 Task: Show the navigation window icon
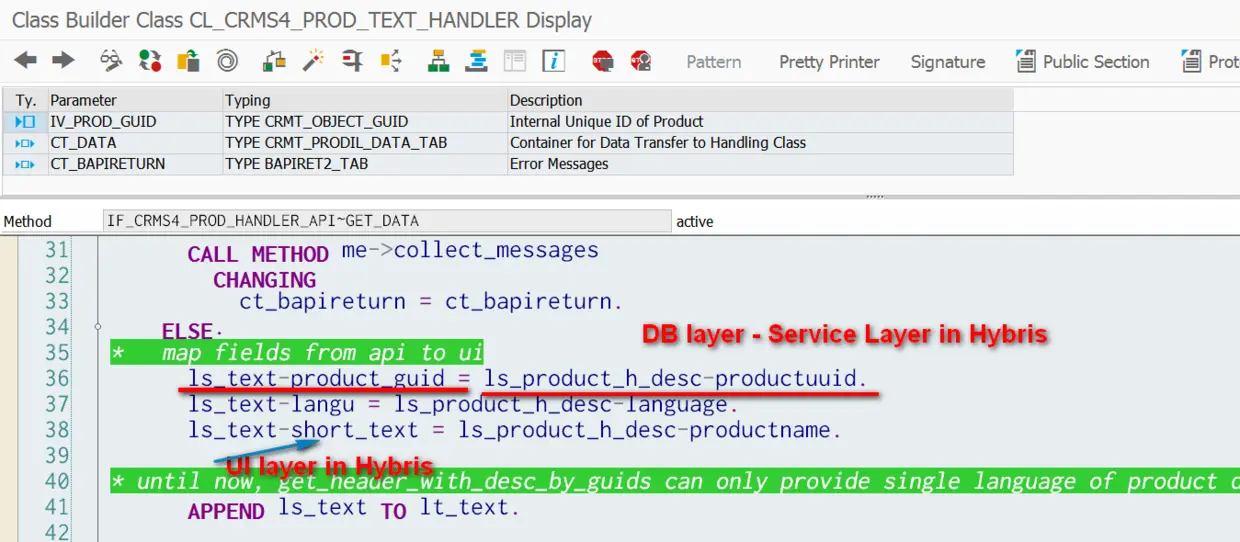pyautogui.click(x=477, y=61)
